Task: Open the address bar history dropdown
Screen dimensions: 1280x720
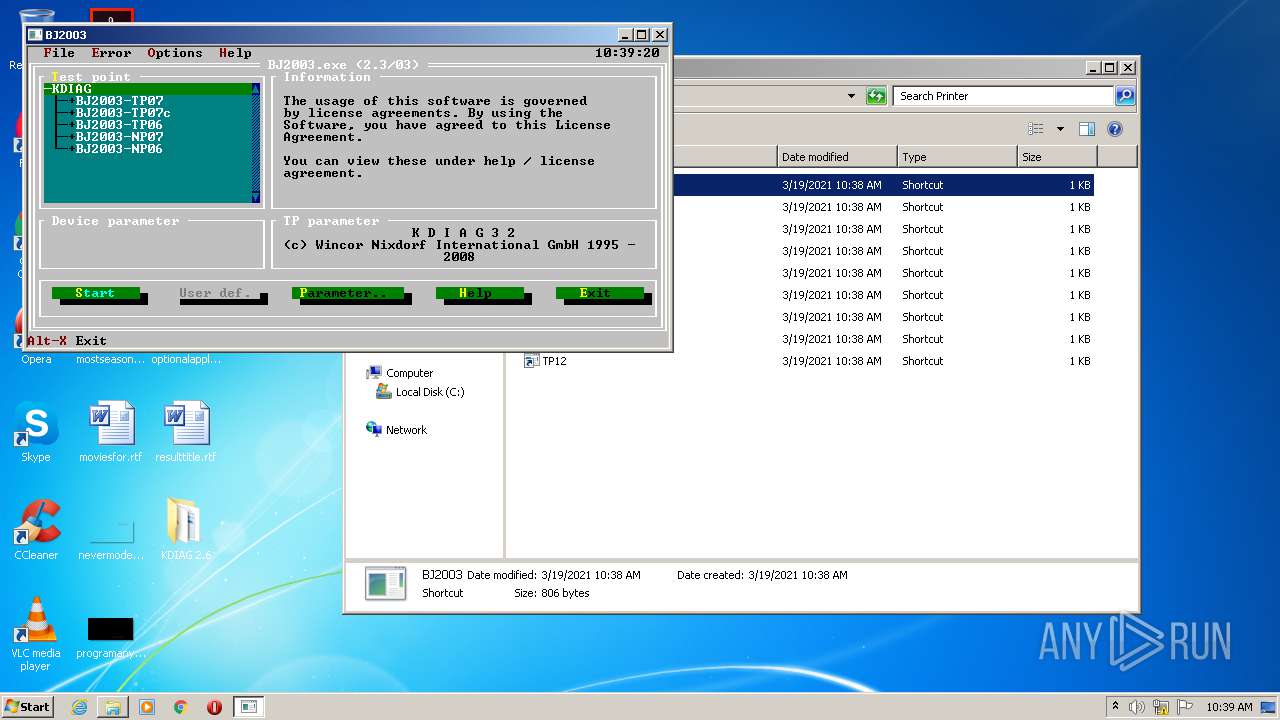Action: (x=851, y=96)
